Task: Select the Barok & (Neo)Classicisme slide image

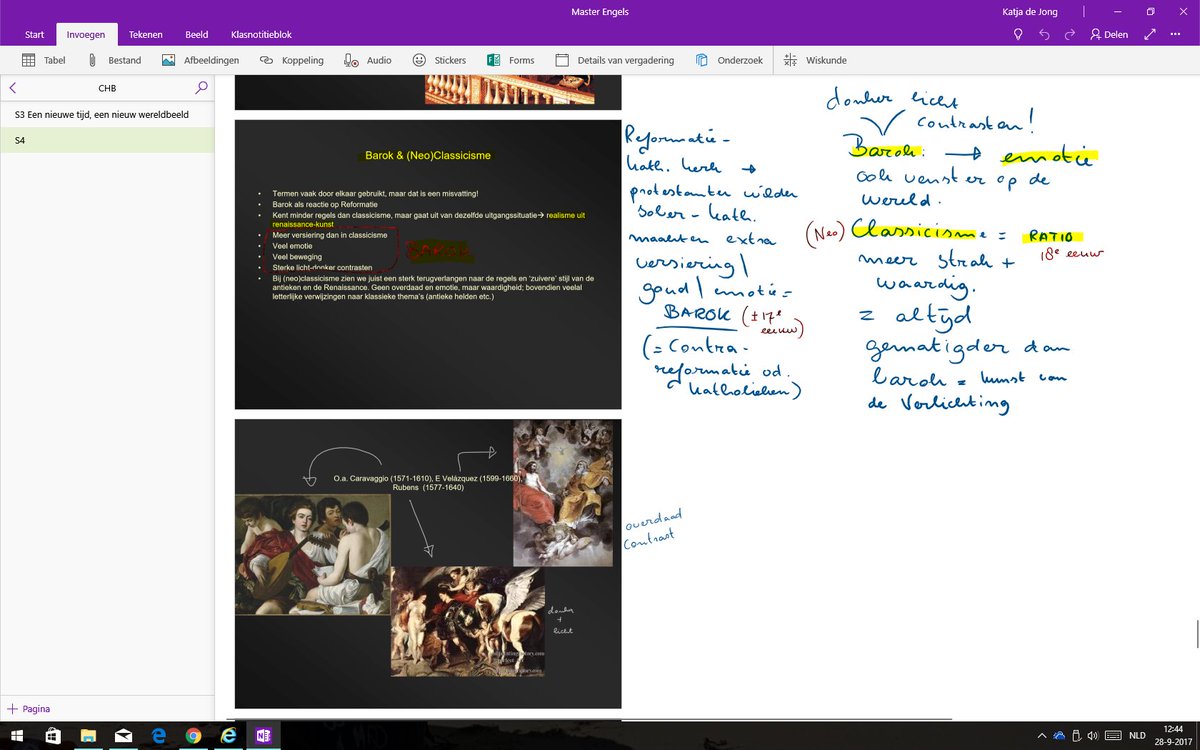Action: point(428,264)
